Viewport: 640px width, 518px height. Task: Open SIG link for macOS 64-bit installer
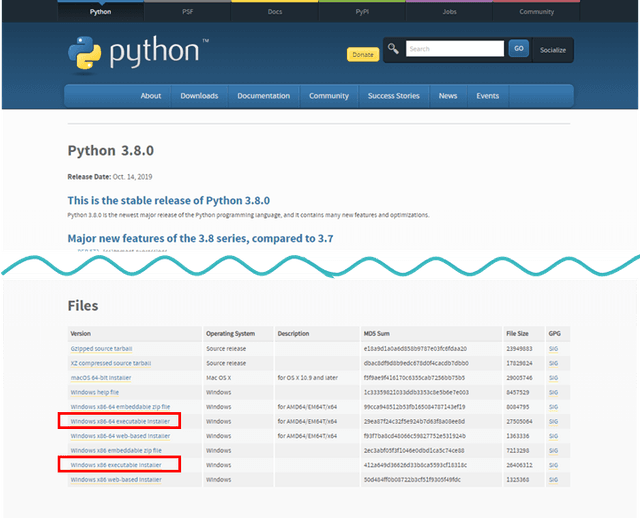(x=553, y=378)
